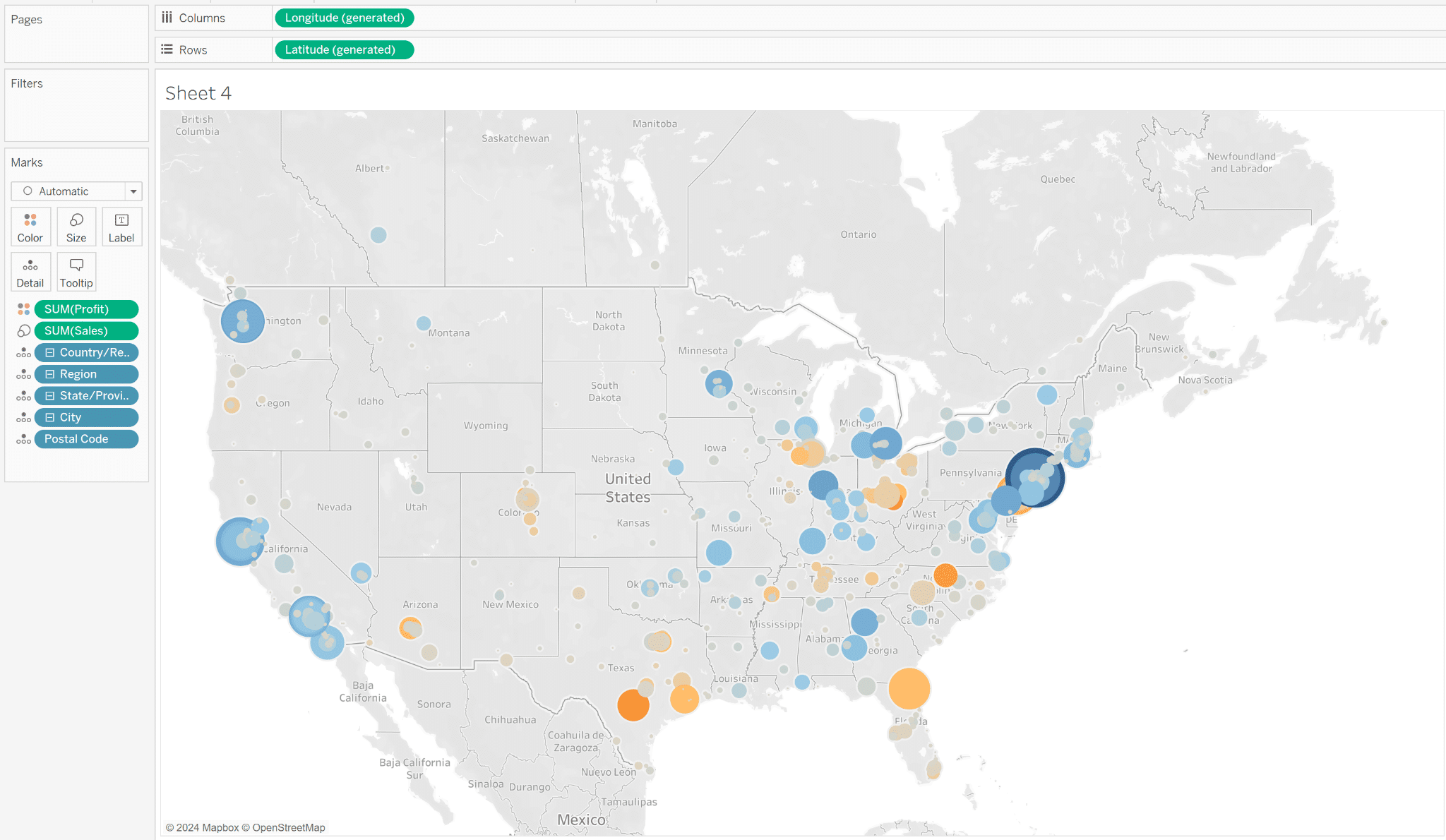Open the Label marks card
Viewport: 1446px width, 840px height.
tap(121, 226)
